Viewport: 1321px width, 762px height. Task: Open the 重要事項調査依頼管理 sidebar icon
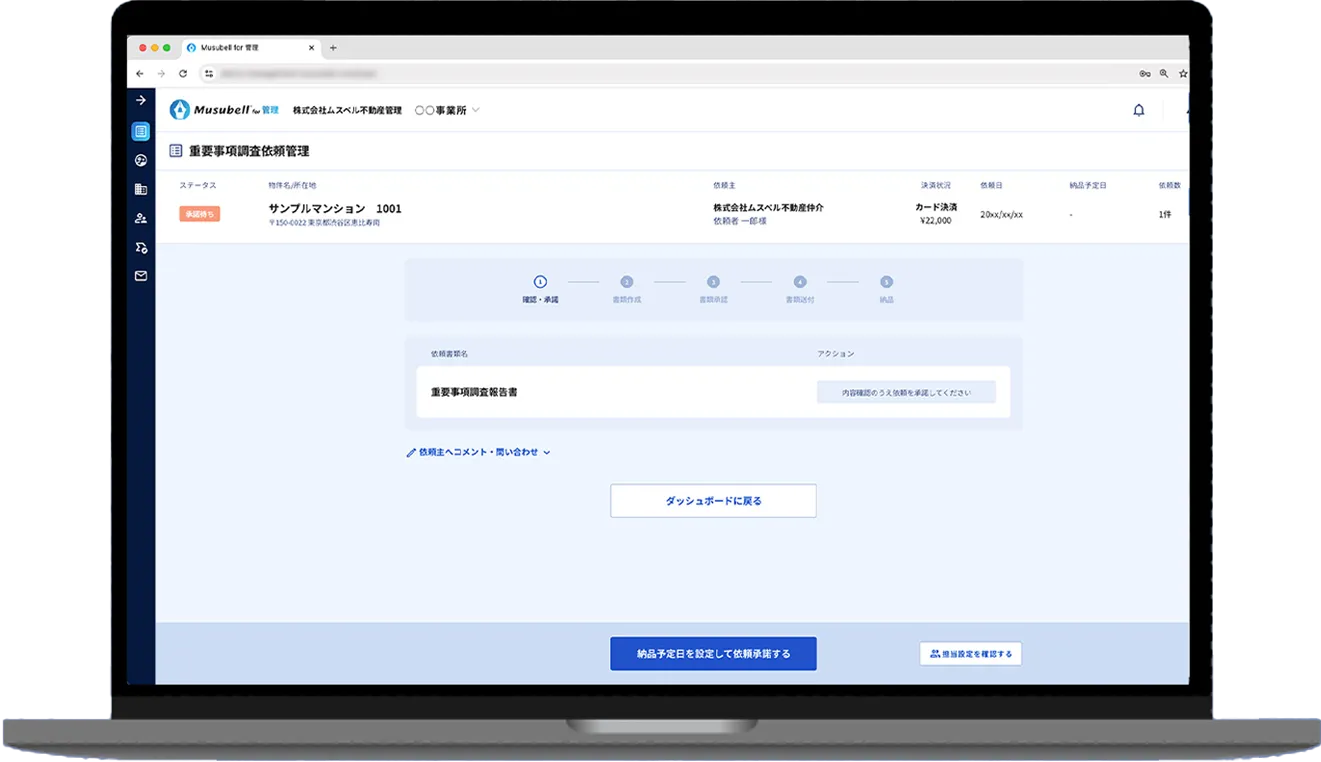140,130
